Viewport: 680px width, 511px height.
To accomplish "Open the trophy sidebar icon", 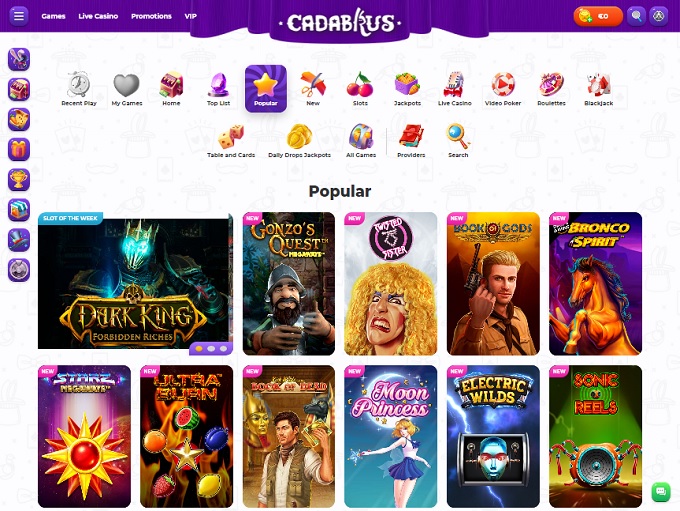I will 19,179.
